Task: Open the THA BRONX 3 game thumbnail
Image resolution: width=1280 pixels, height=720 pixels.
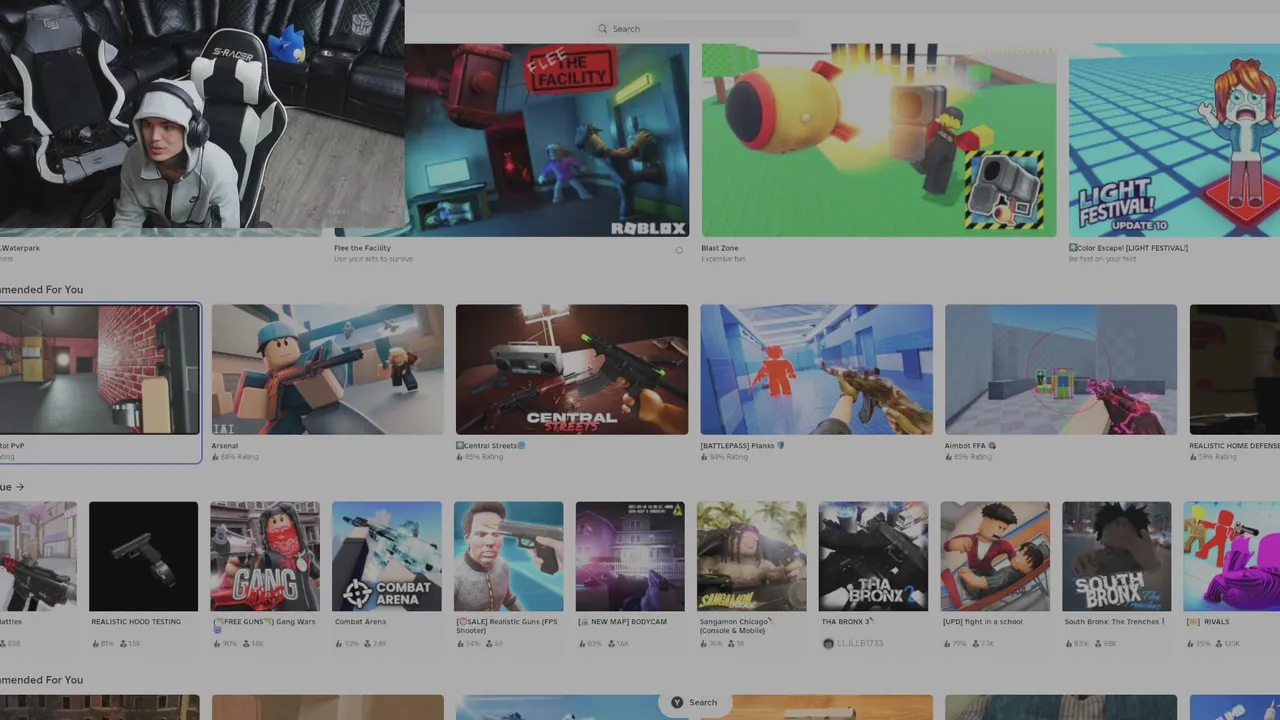Action: 873,556
